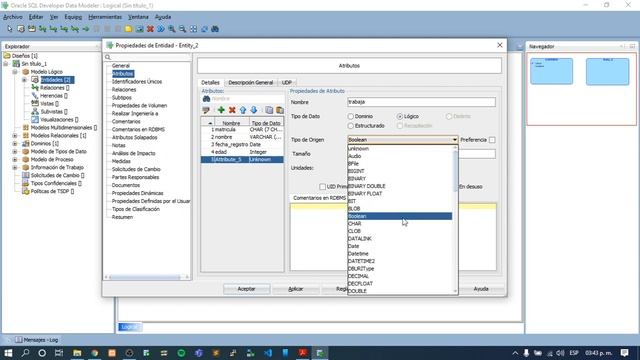Screen dimensions: 640x360
Task: Switch to Descripción General tab
Action: pyautogui.click(x=251, y=82)
